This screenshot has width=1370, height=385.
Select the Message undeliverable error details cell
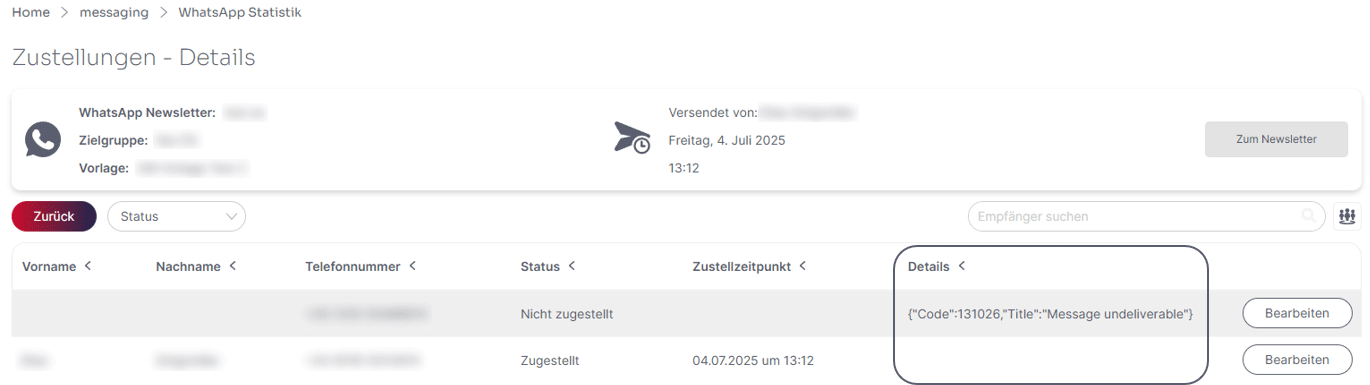1050,314
